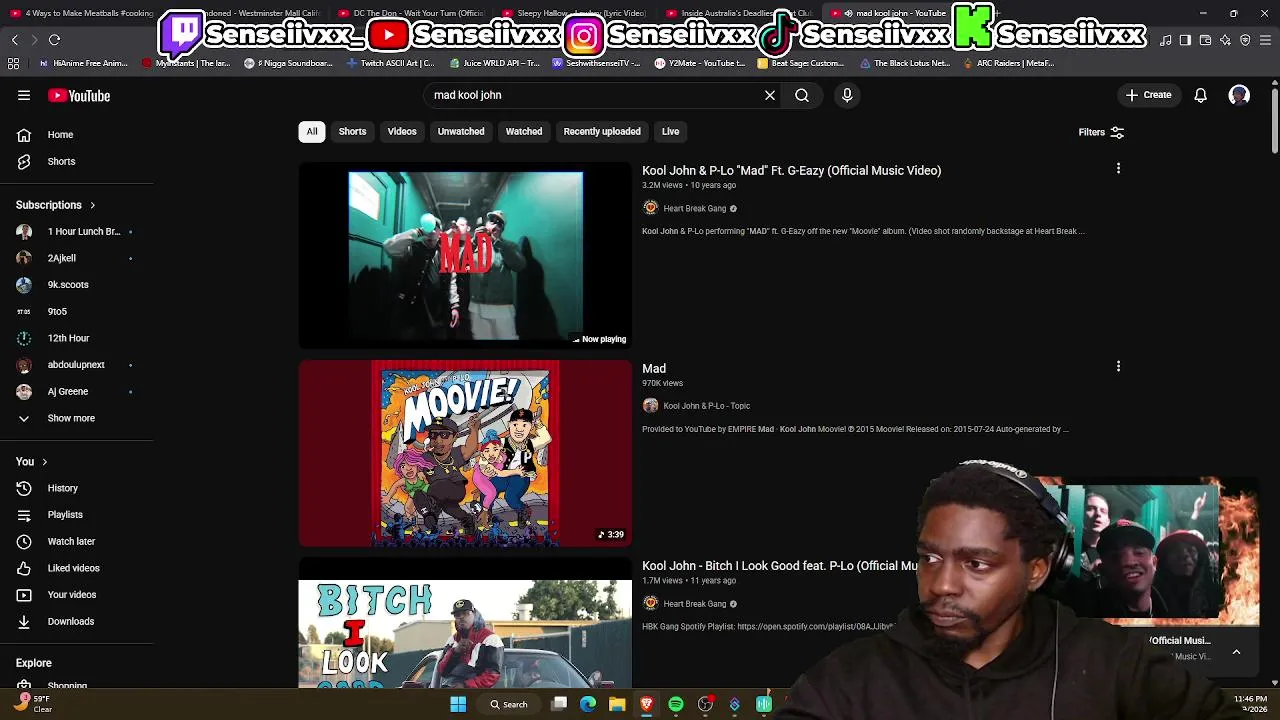Expand the You section header
The height and width of the screenshot is (720, 1280).
32,461
